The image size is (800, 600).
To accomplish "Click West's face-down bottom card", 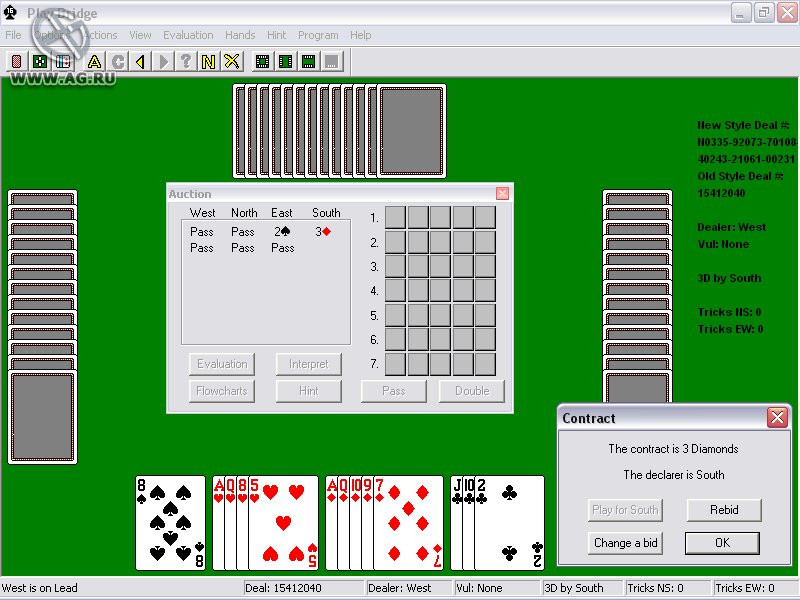I will pos(42,417).
